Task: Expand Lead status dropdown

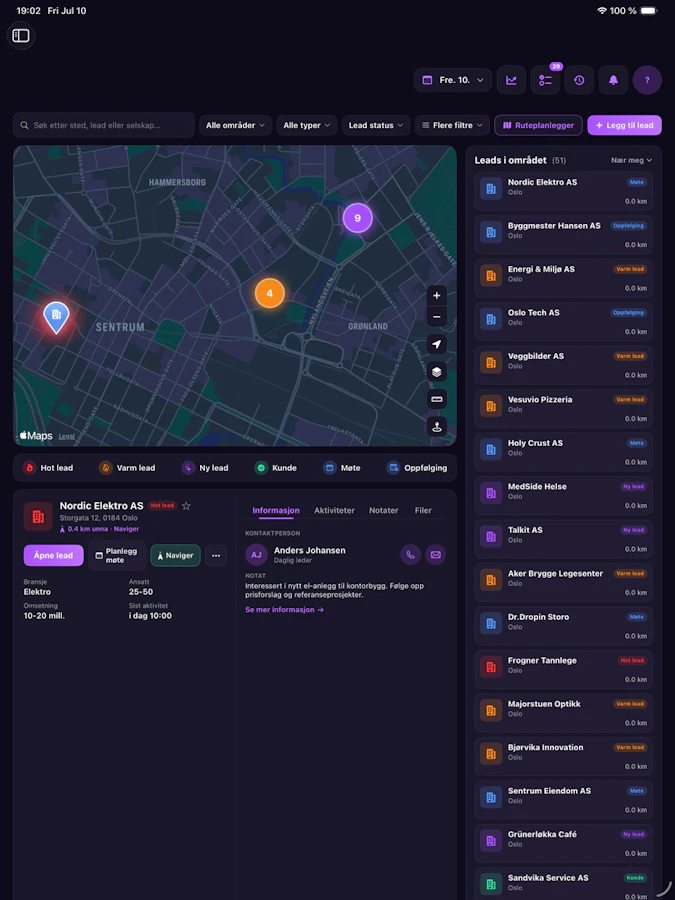Action: (x=376, y=125)
